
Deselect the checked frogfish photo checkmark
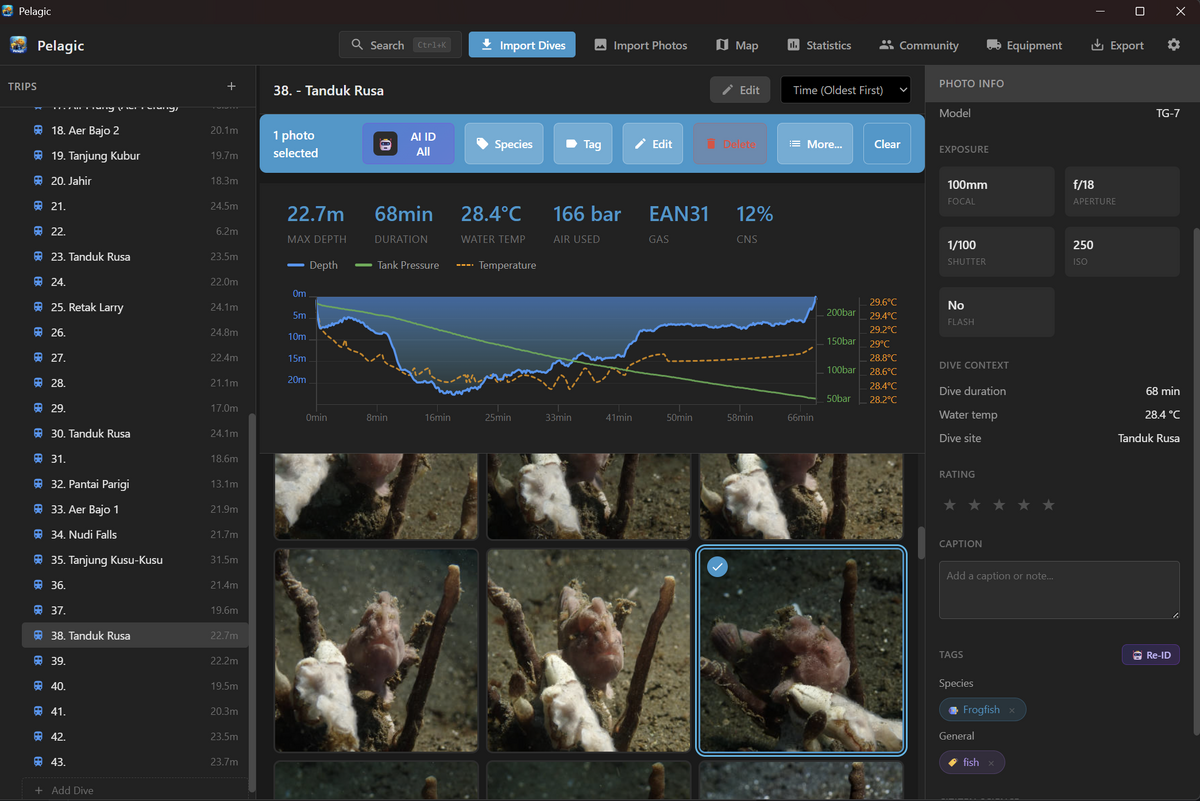[x=717, y=567]
